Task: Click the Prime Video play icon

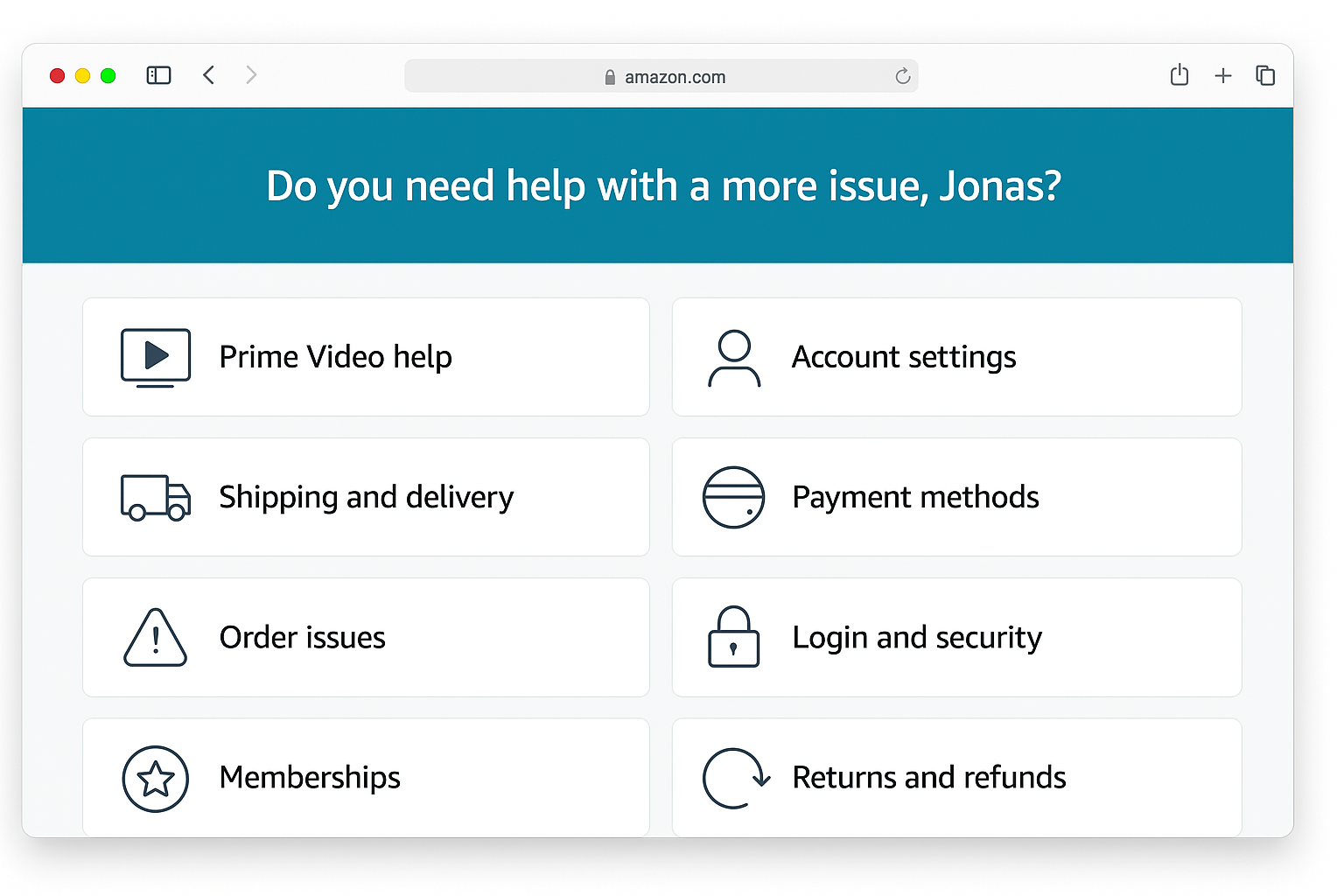Action: 156,357
